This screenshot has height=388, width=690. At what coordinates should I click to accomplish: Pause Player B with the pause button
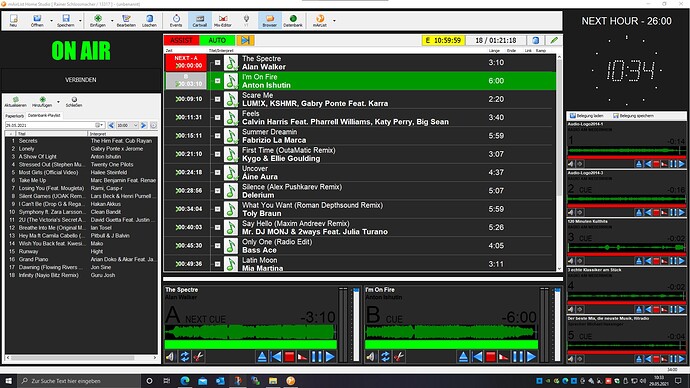click(x=518, y=357)
